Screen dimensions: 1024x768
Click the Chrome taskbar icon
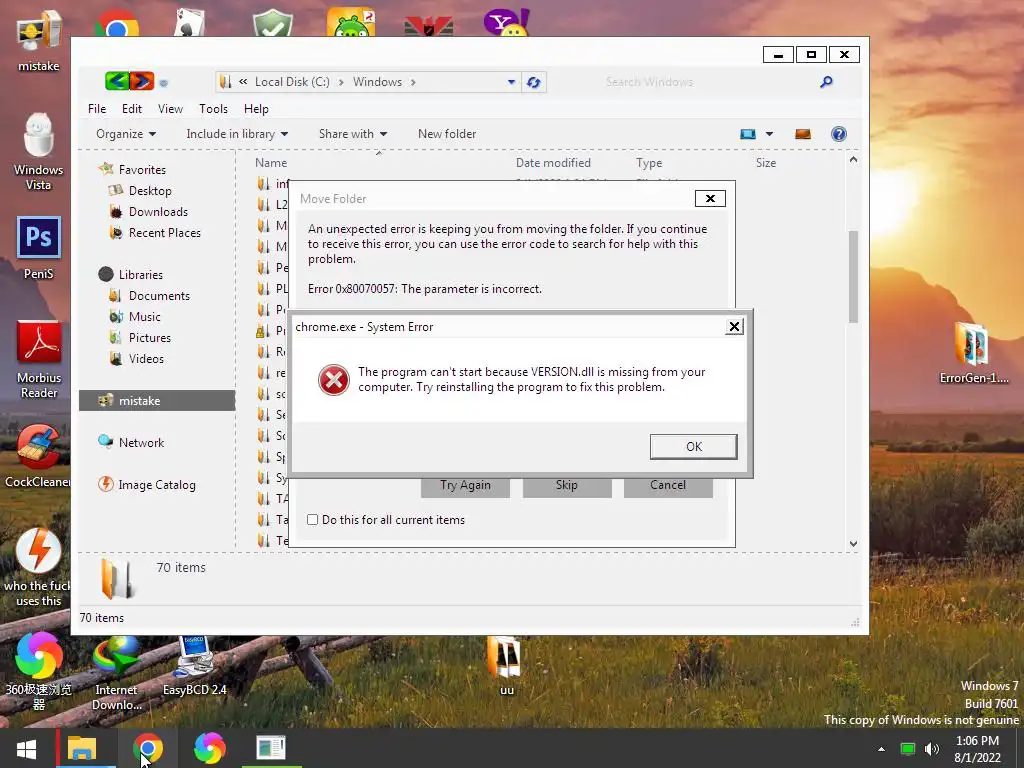point(148,748)
